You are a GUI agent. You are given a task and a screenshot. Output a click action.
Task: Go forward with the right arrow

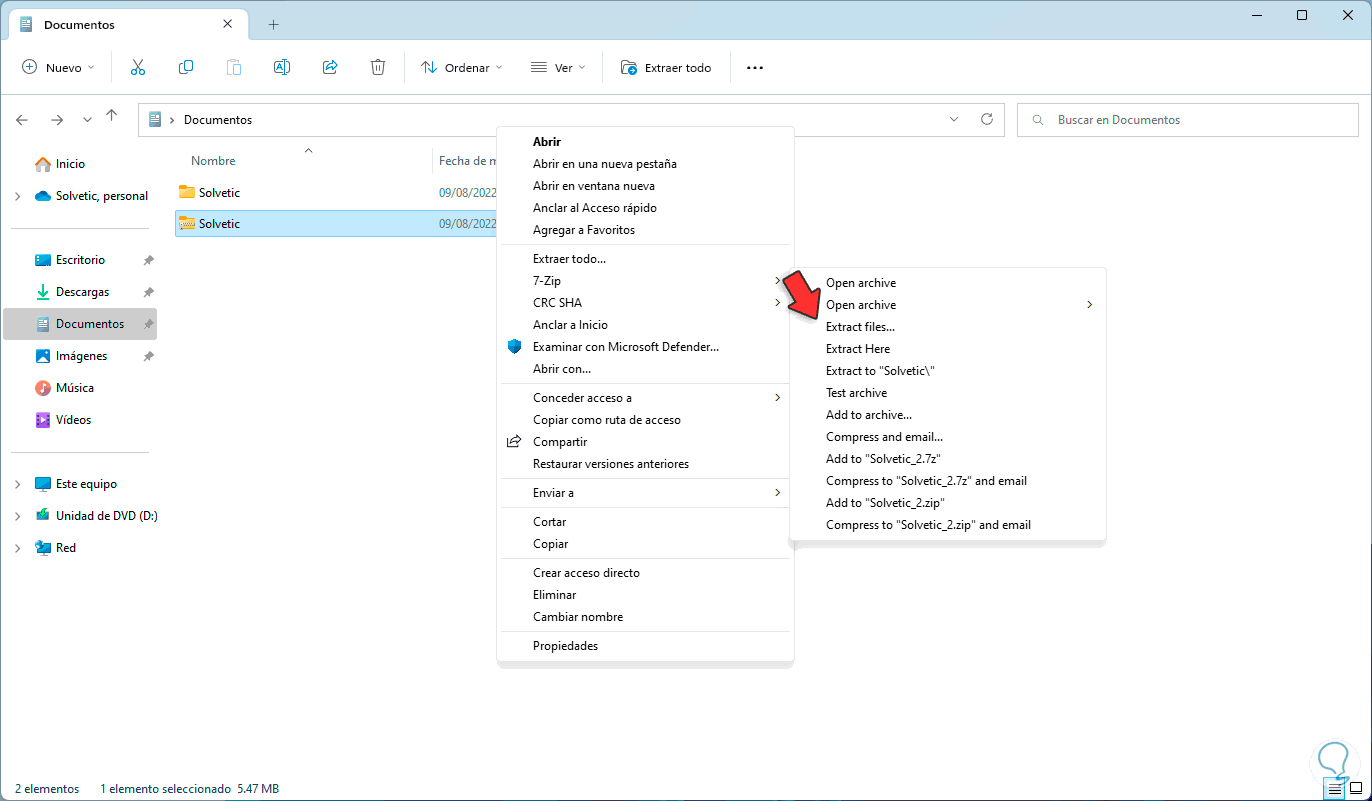click(x=57, y=120)
